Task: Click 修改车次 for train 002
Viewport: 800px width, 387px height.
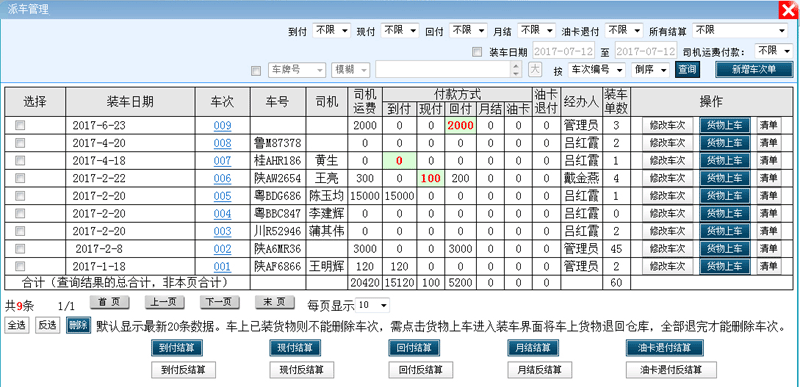Action: pyautogui.click(x=667, y=249)
